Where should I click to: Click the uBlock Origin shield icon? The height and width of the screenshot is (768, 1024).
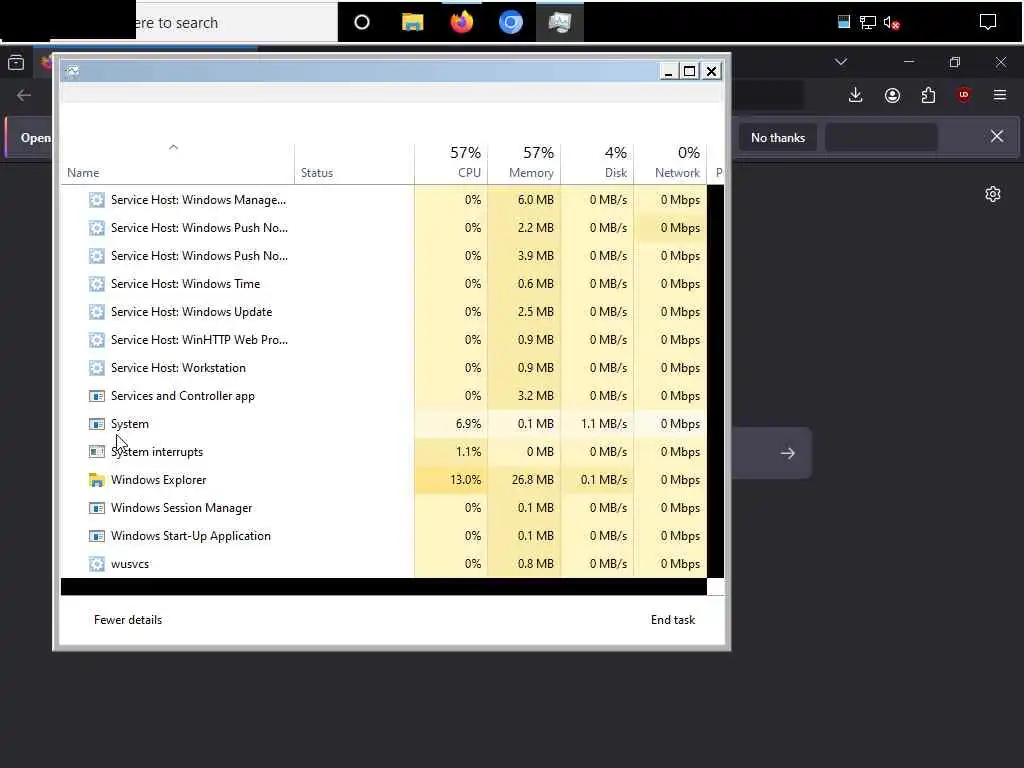[964, 95]
